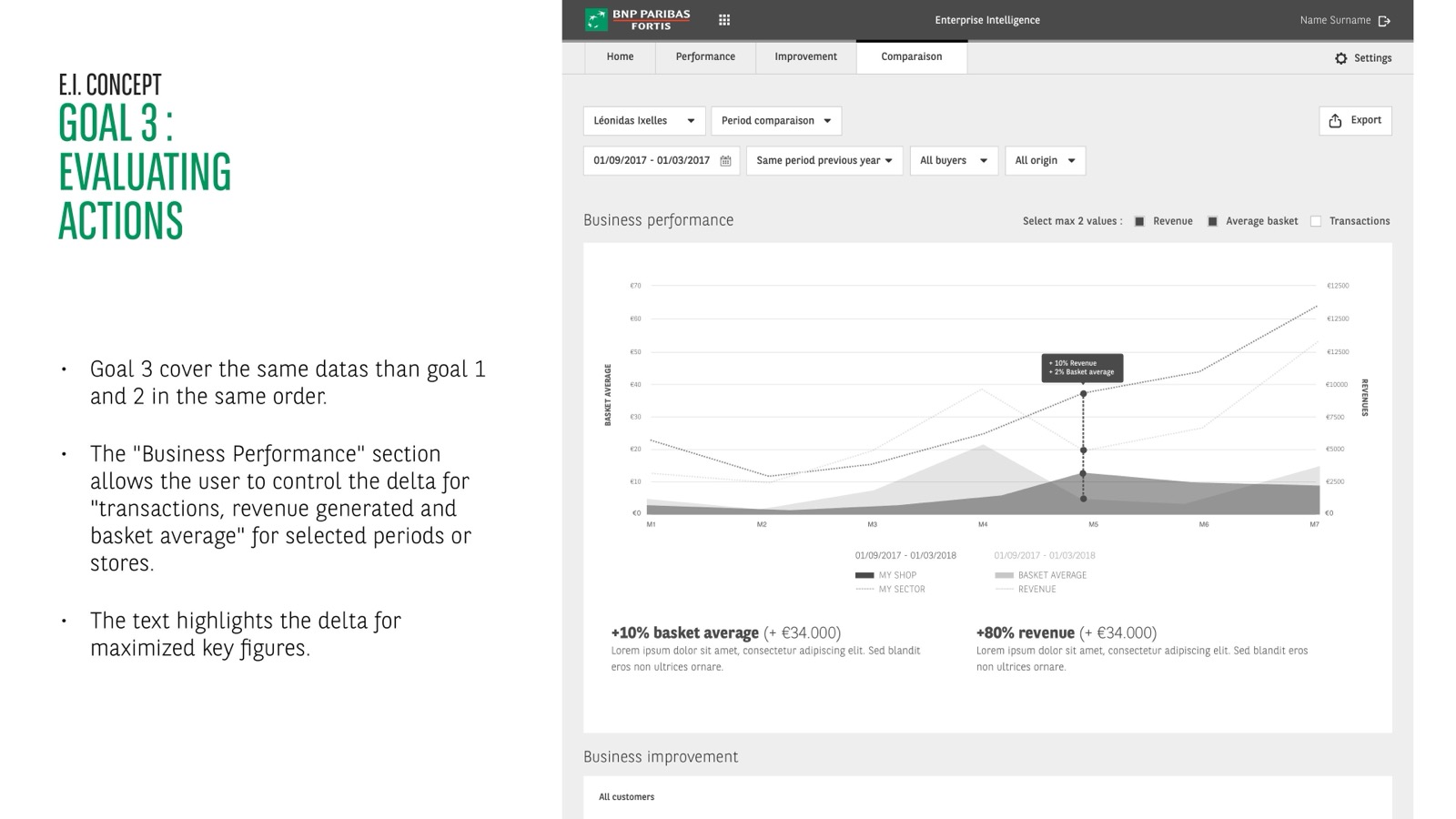Open the All buyers dropdown

point(953,161)
